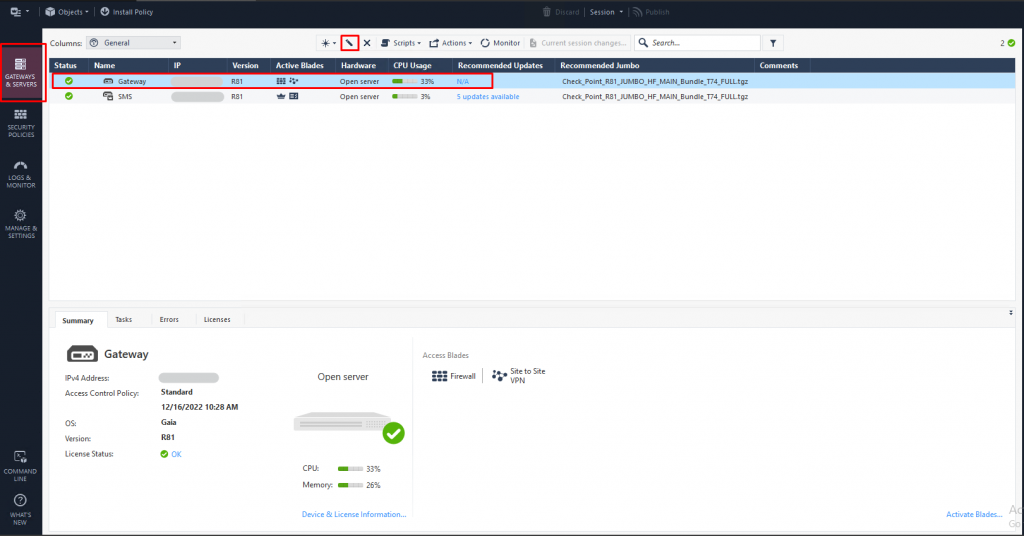Switch to the Licenses tab

coord(217,319)
